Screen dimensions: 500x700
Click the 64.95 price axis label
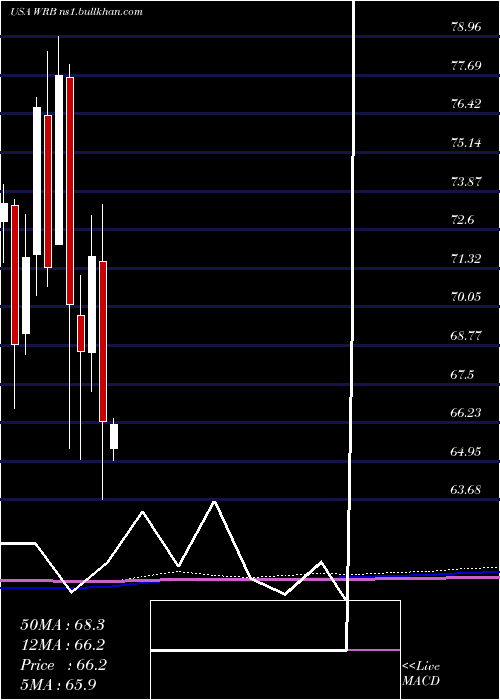coord(467,451)
